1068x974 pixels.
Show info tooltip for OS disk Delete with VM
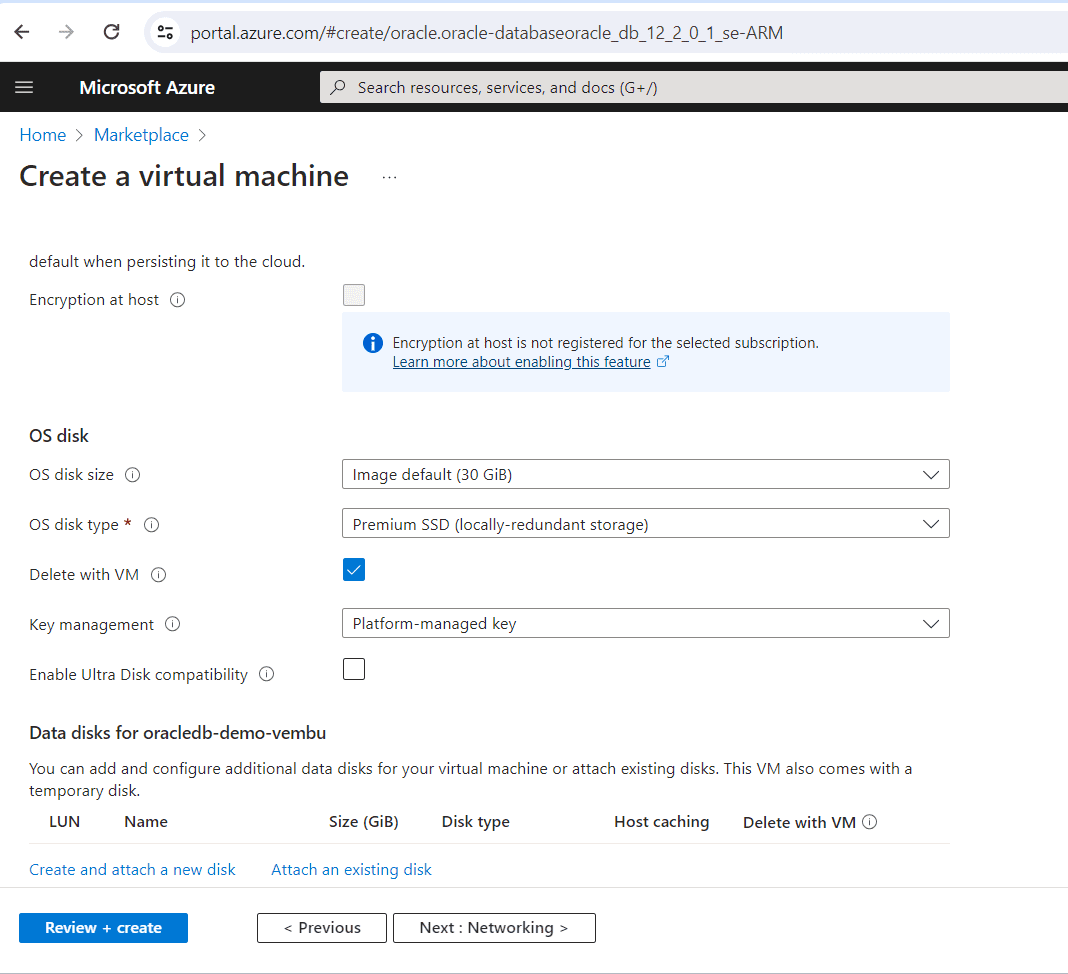[158, 575]
